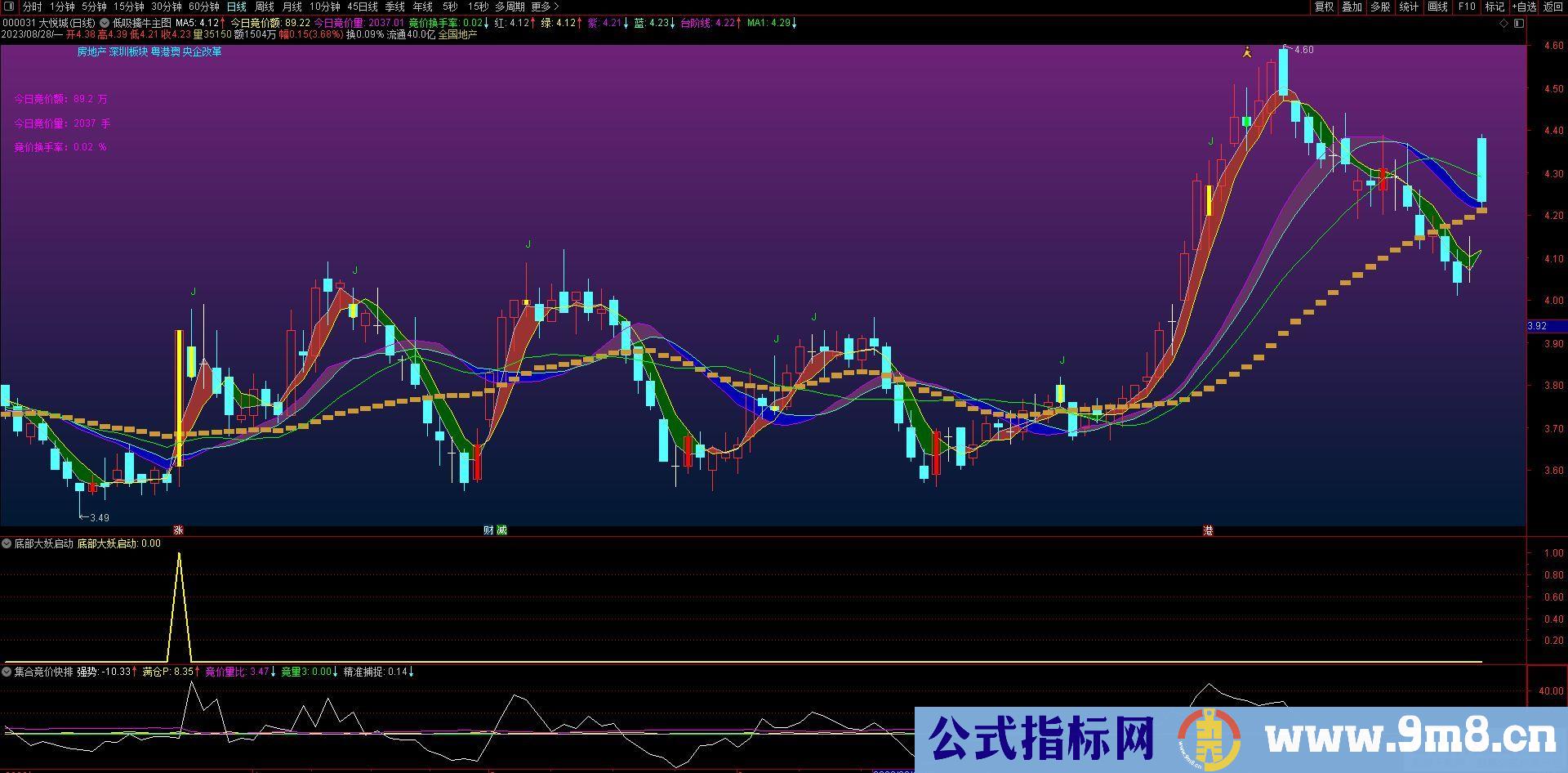Click the running figure marker near the peak
Image resolution: width=1568 pixels, height=773 pixels.
[x=1247, y=52]
